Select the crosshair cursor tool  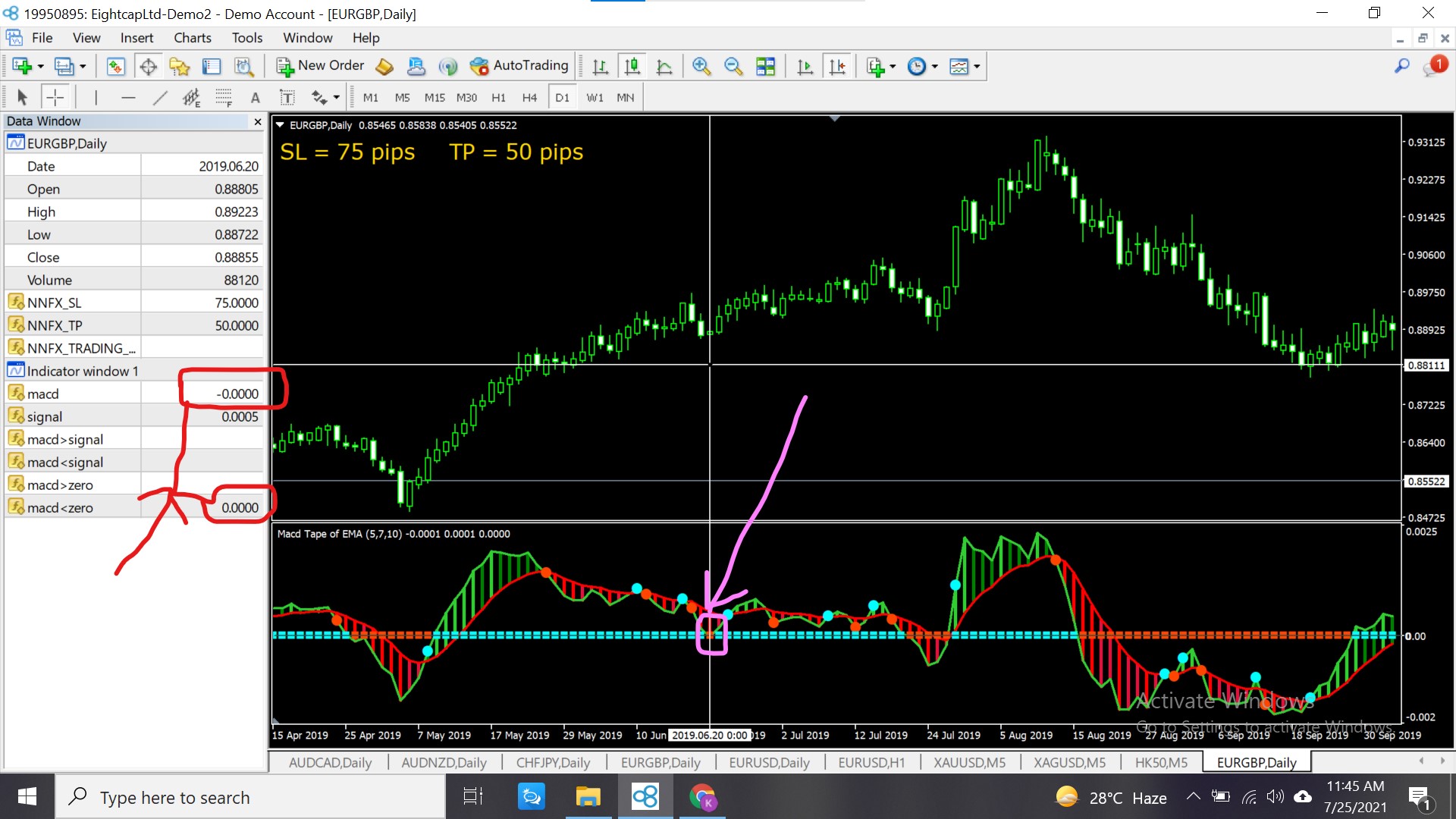pos(55,97)
